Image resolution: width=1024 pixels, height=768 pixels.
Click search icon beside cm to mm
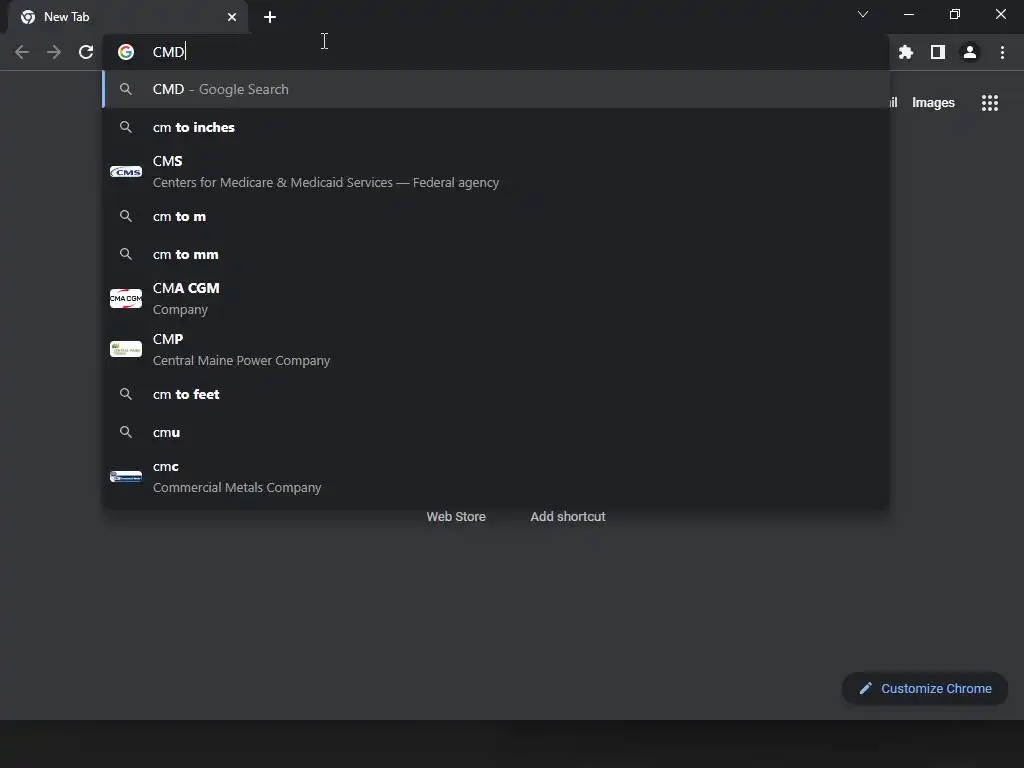(x=126, y=254)
